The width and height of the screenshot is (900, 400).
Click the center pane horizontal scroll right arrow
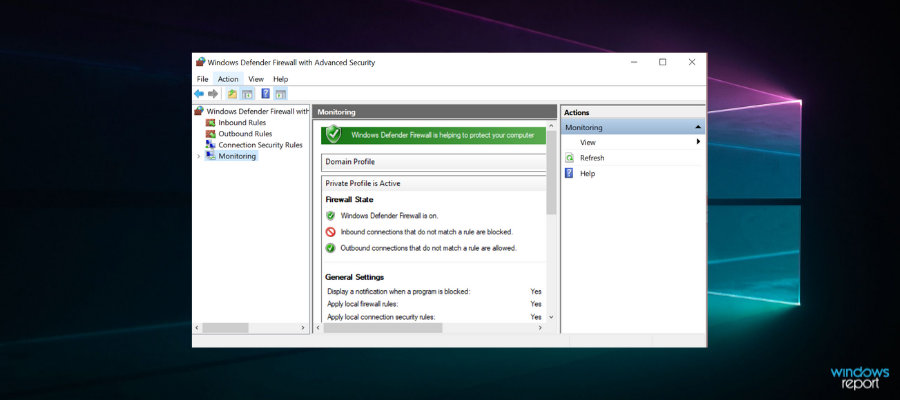pos(540,328)
